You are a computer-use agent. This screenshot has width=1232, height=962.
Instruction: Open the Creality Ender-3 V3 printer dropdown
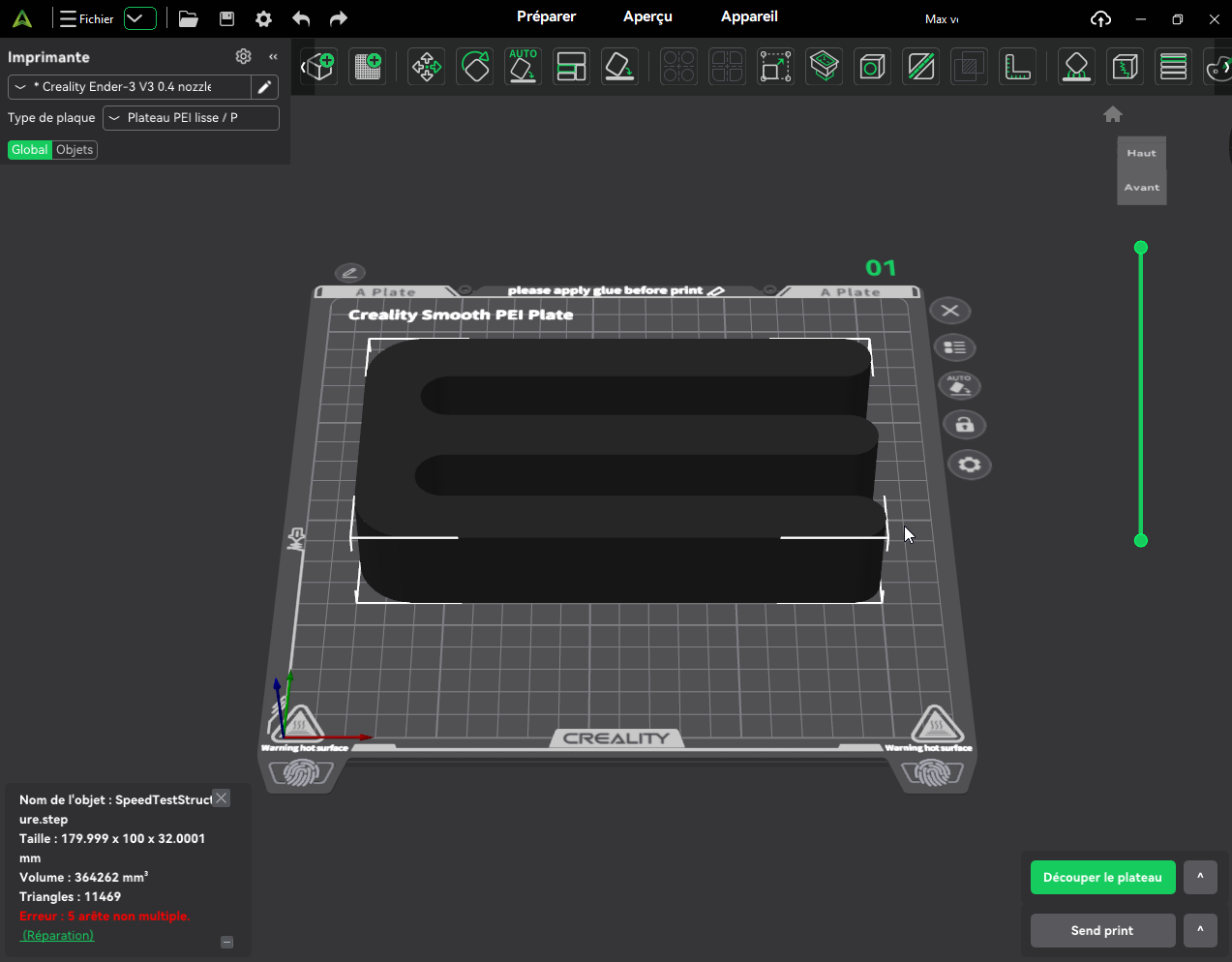click(x=130, y=87)
